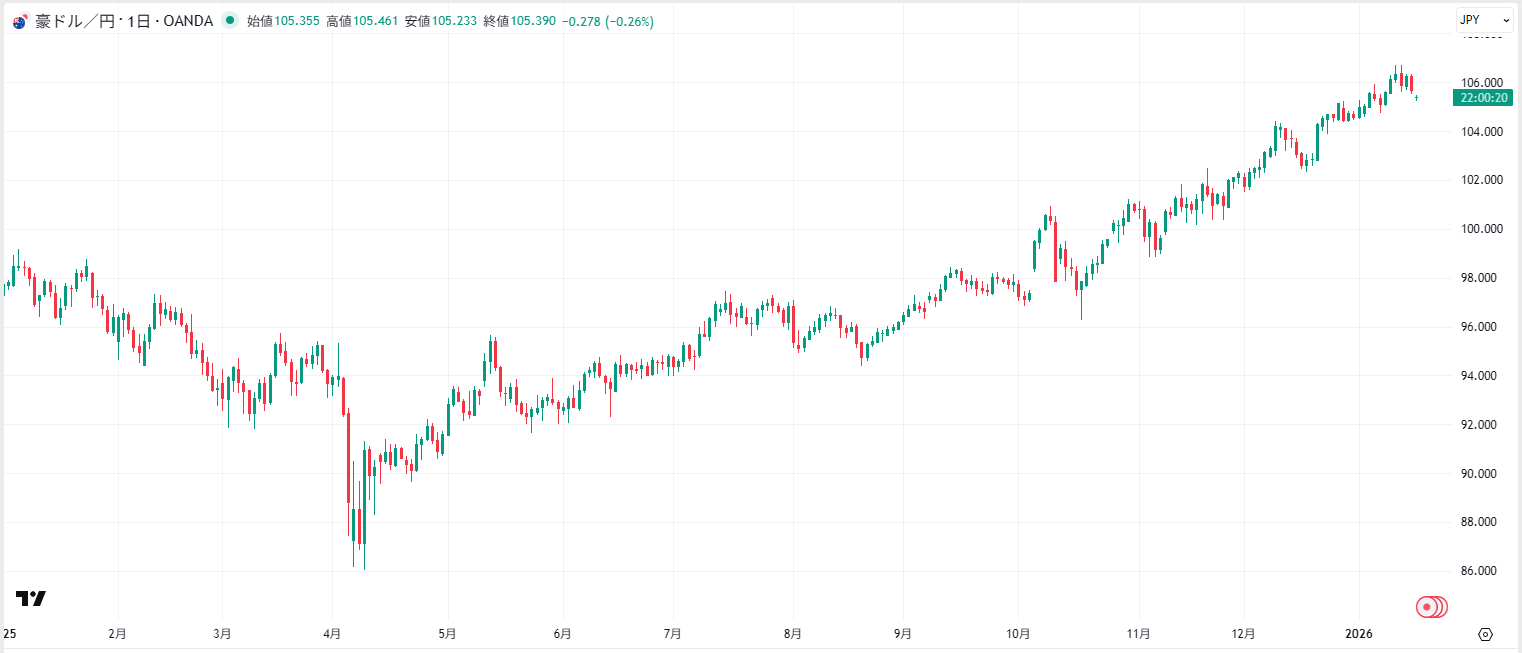This screenshot has height=653, width=1522.
Task: Click the Australian flag symbol icon
Action: [18, 19]
